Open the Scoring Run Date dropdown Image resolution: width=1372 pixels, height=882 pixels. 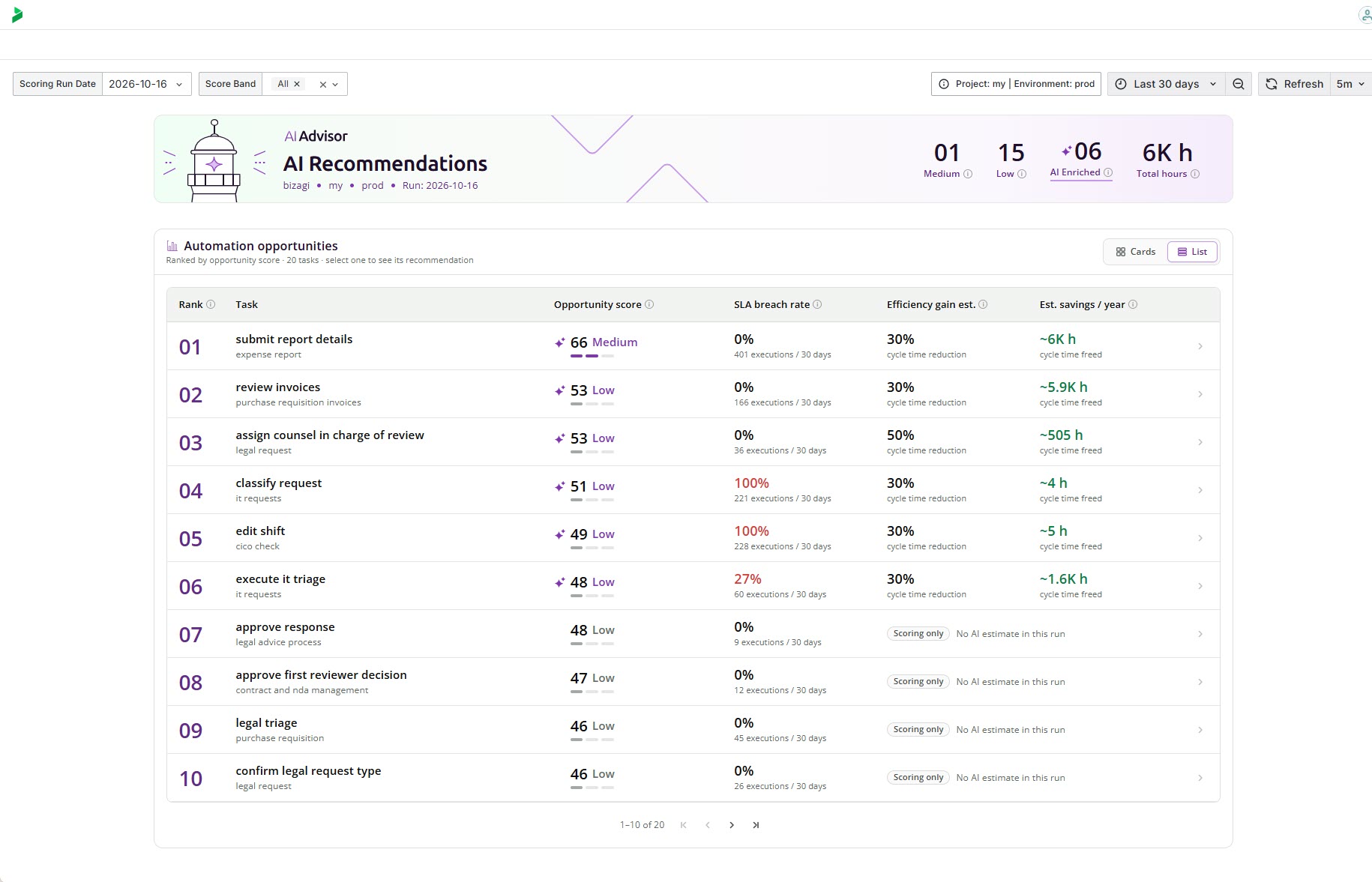click(146, 84)
